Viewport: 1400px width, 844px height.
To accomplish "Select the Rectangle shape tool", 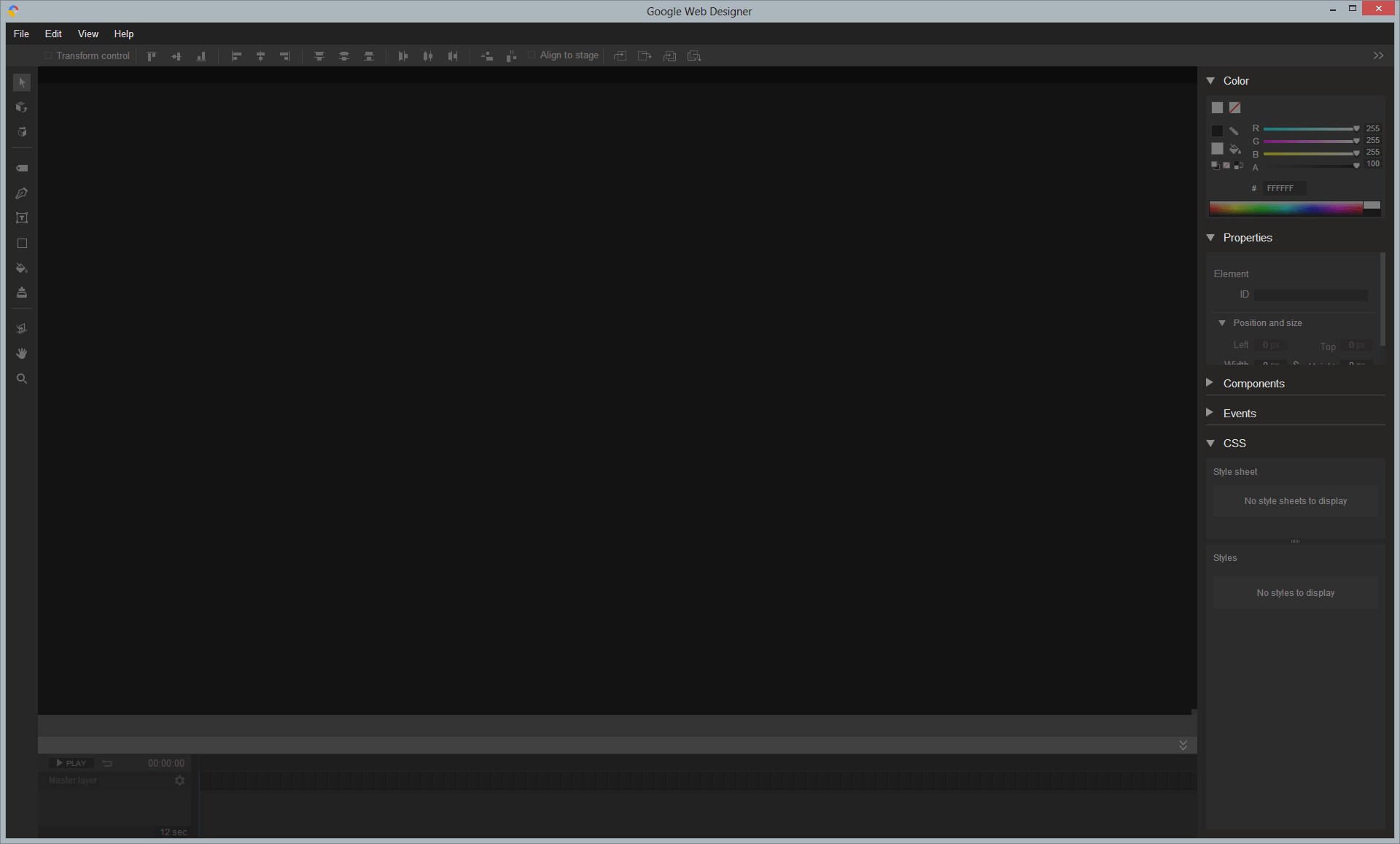I will coord(22,243).
